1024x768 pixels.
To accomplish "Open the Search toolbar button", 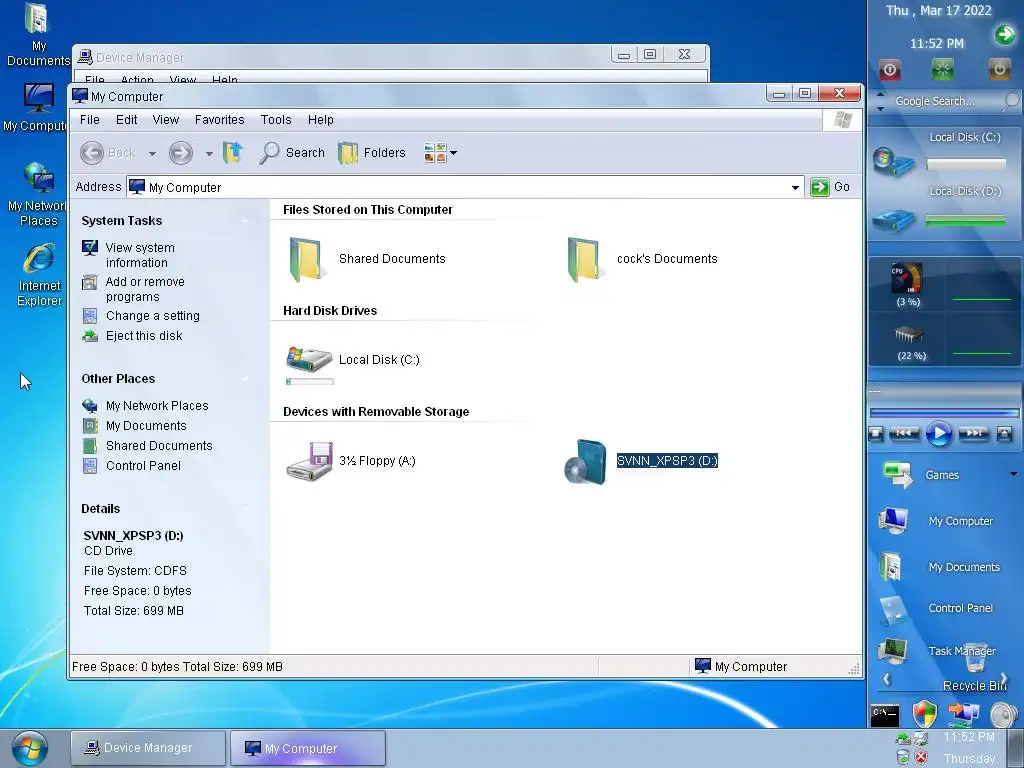I will 292,153.
